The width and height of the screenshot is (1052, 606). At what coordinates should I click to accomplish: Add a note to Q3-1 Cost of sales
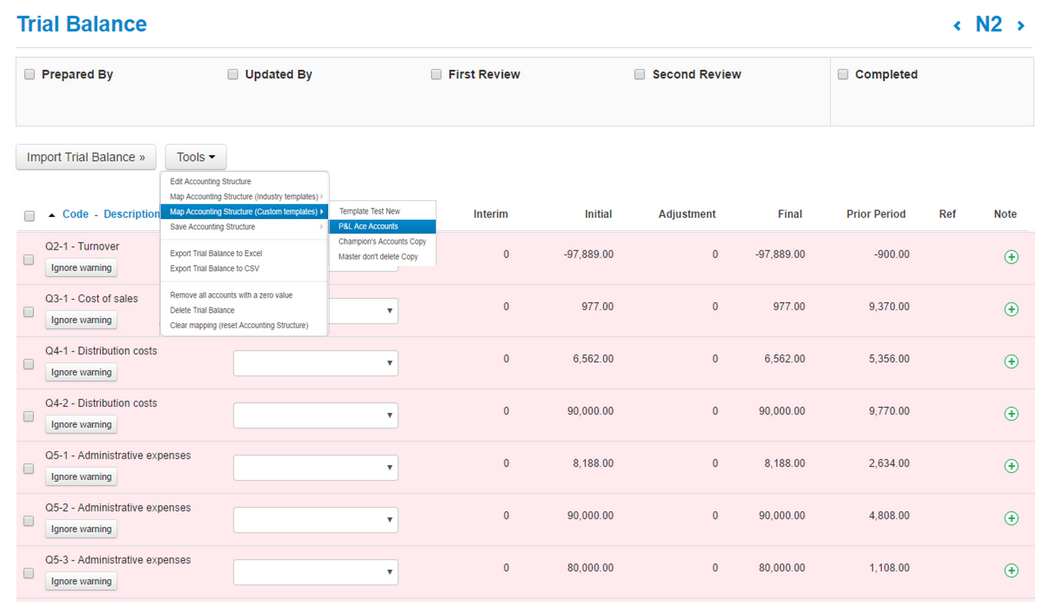pyautogui.click(x=1011, y=309)
